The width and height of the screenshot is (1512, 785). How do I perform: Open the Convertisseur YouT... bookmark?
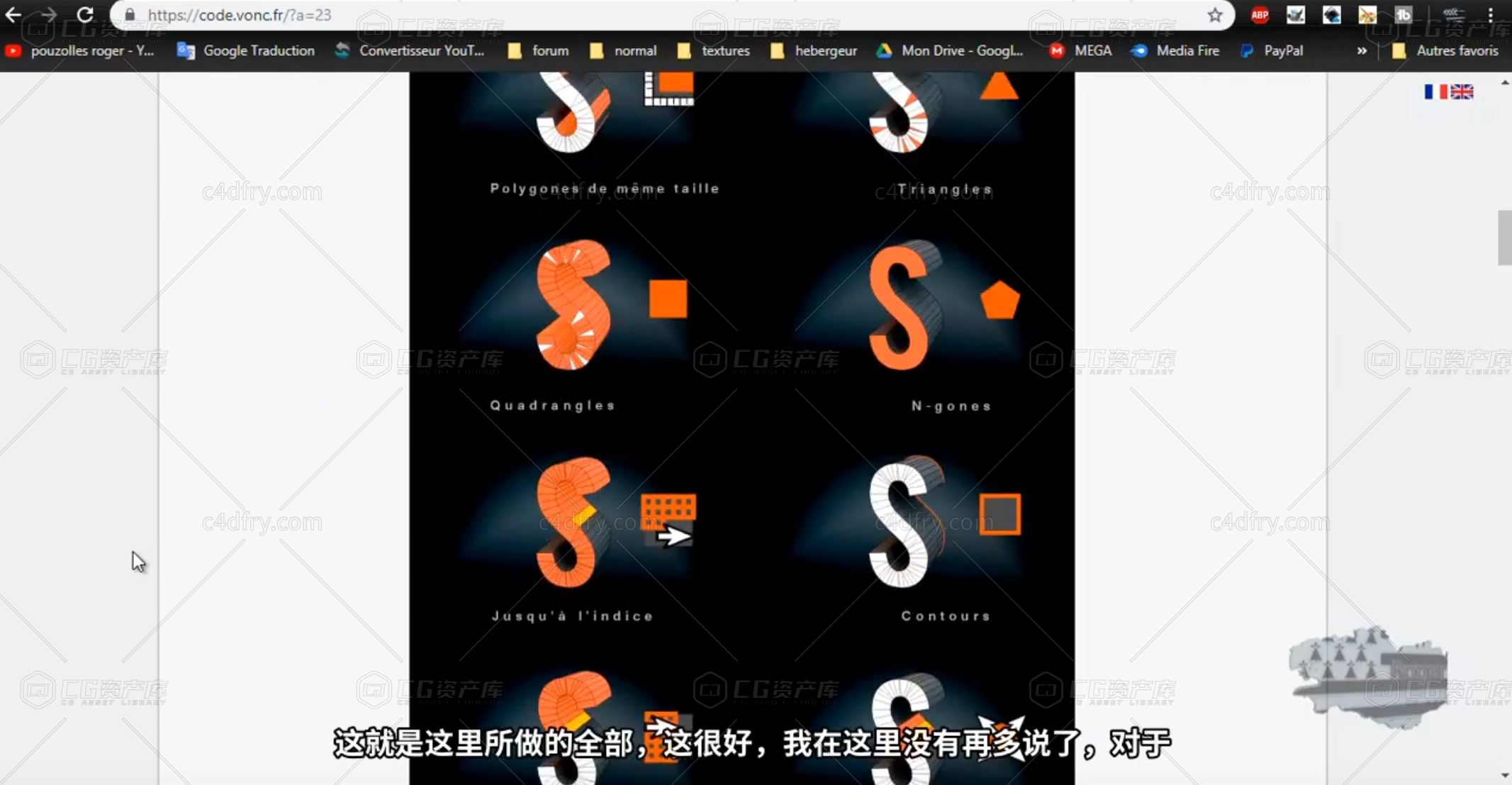(x=410, y=50)
